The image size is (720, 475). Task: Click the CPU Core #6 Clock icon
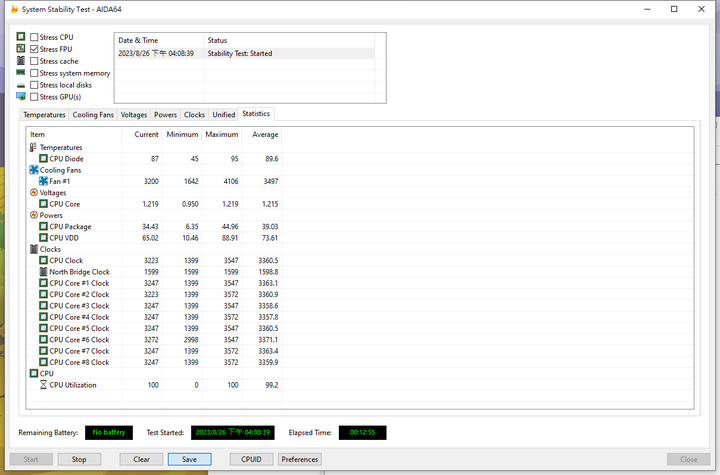coord(43,339)
